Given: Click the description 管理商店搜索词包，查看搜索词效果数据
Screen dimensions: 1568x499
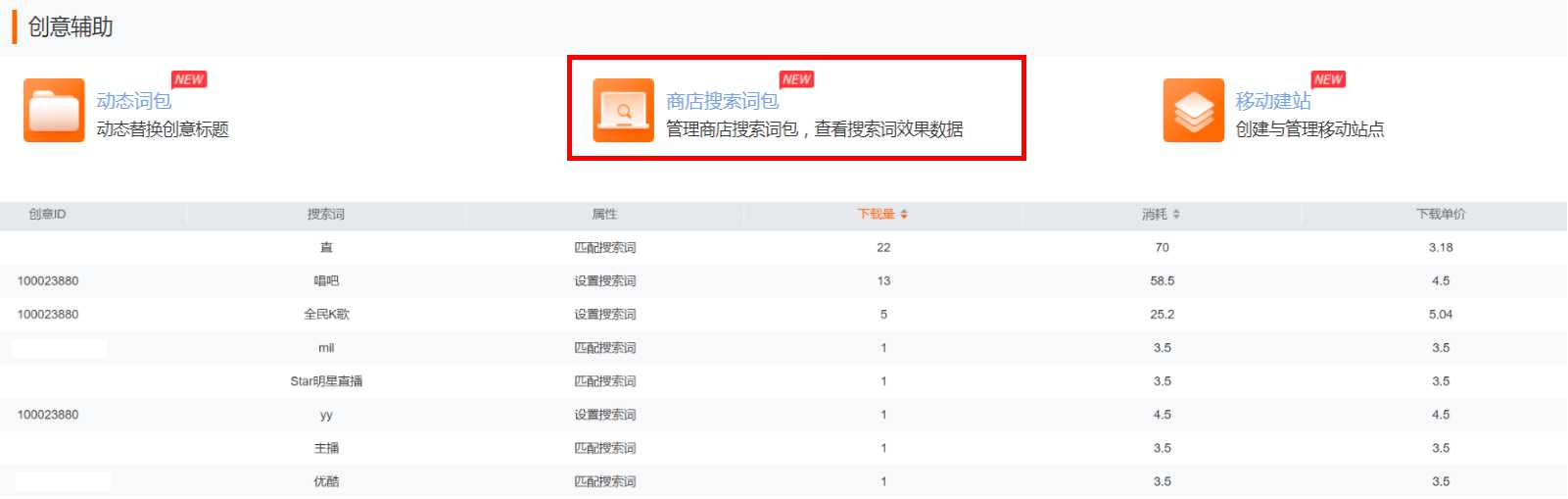Looking at the screenshot, I should [x=814, y=129].
